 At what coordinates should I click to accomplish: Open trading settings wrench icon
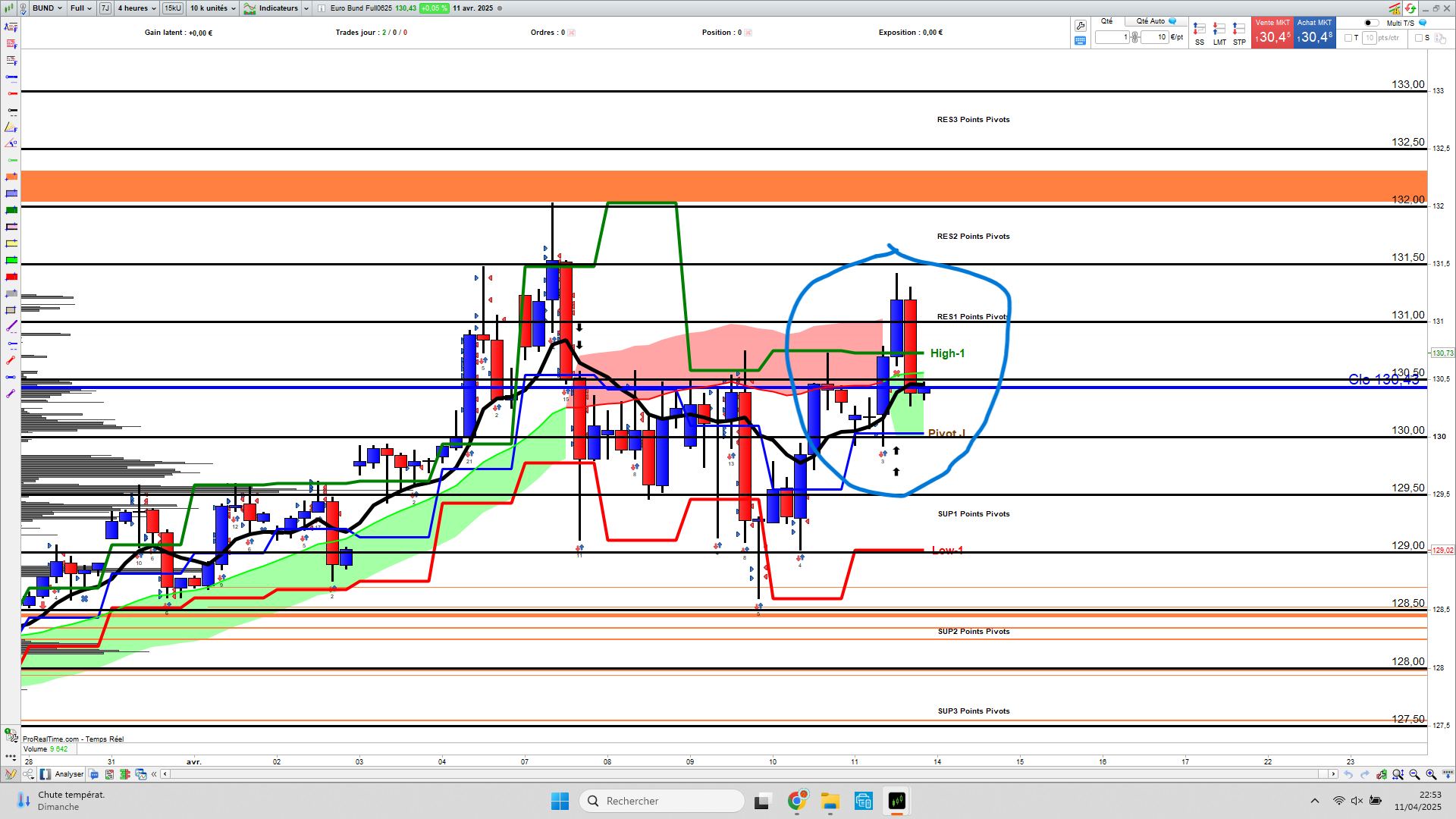tap(1081, 26)
